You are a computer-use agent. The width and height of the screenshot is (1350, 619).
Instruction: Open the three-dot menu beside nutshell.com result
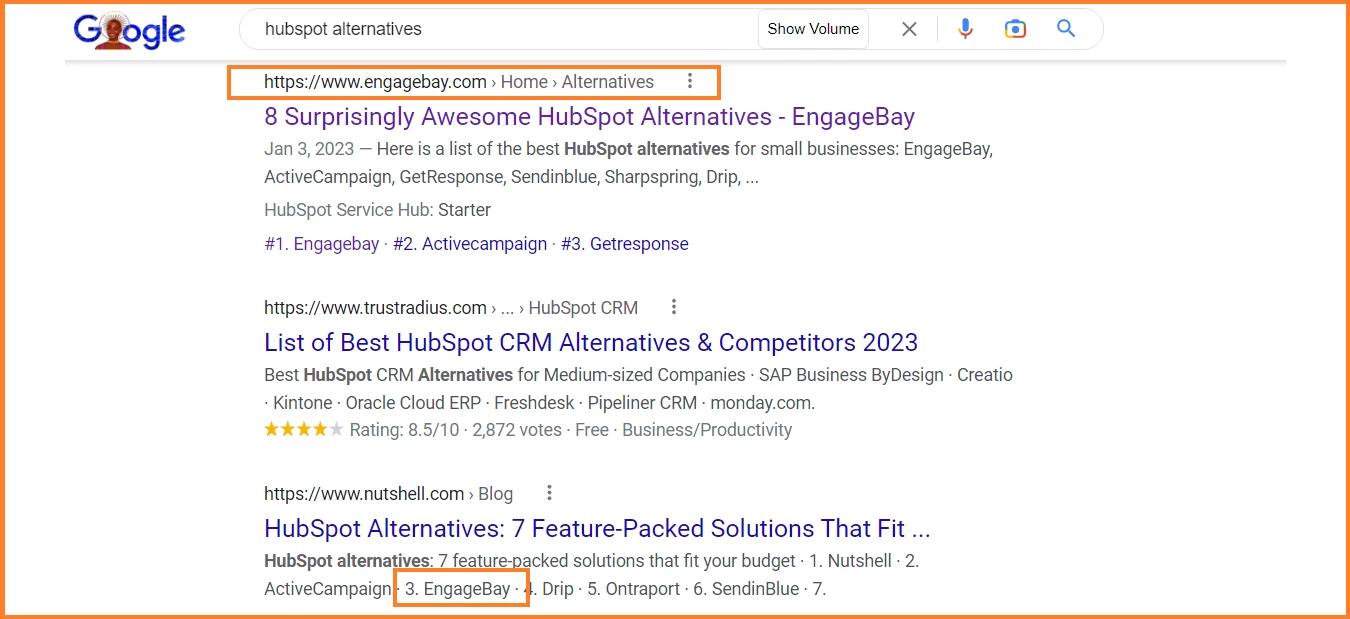tap(549, 493)
